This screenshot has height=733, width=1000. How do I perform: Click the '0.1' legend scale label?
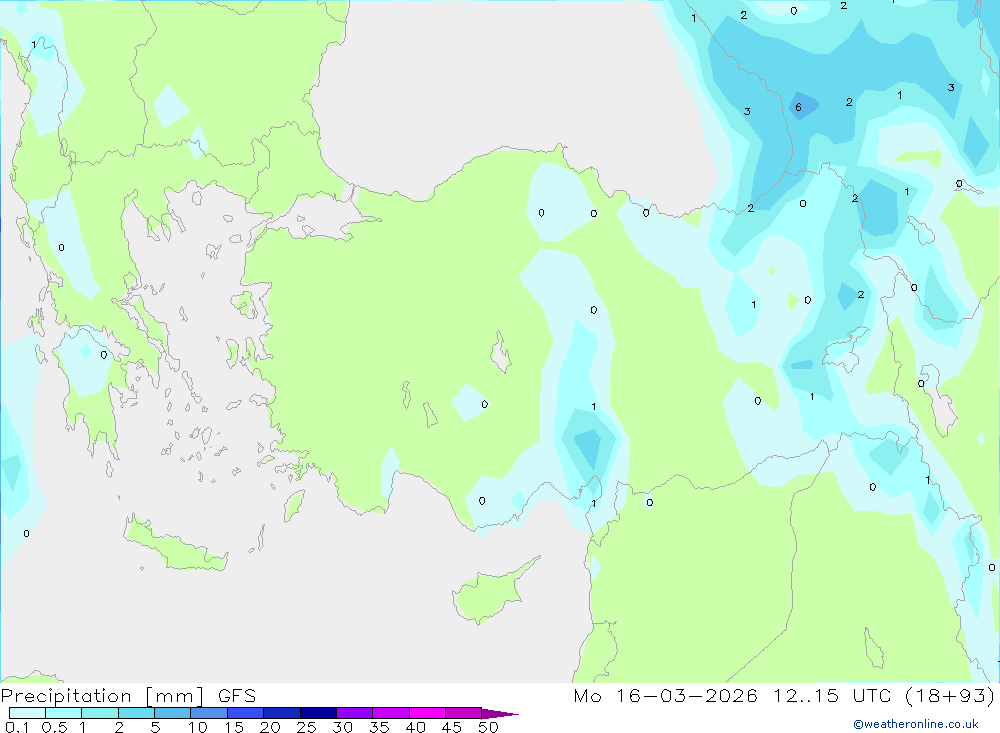point(17,727)
